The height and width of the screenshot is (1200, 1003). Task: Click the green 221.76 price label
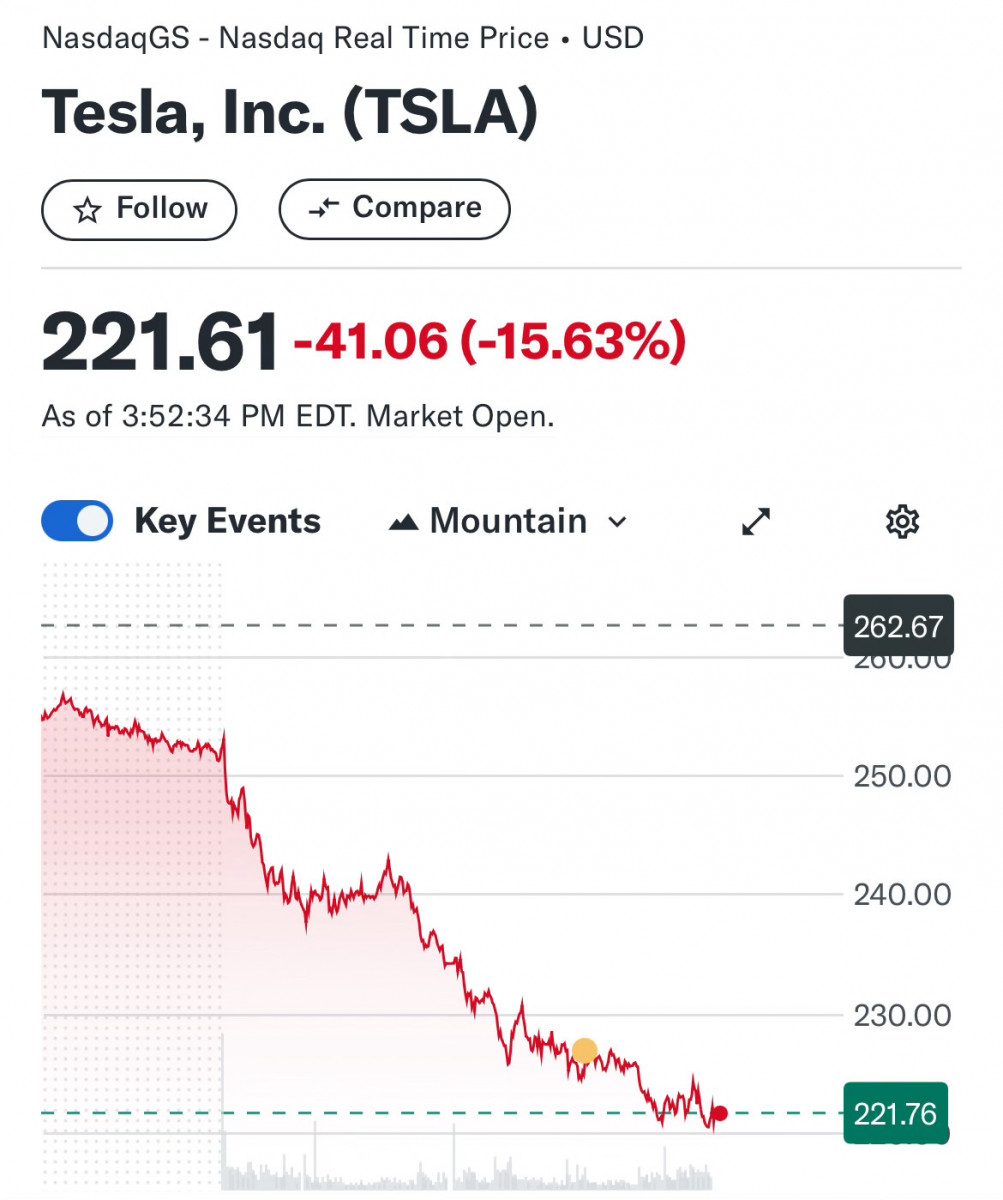pyautogui.click(x=895, y=1113)
